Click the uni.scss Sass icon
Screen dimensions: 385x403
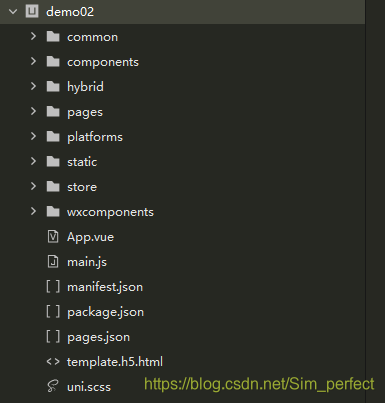click(x=53, y=386)
